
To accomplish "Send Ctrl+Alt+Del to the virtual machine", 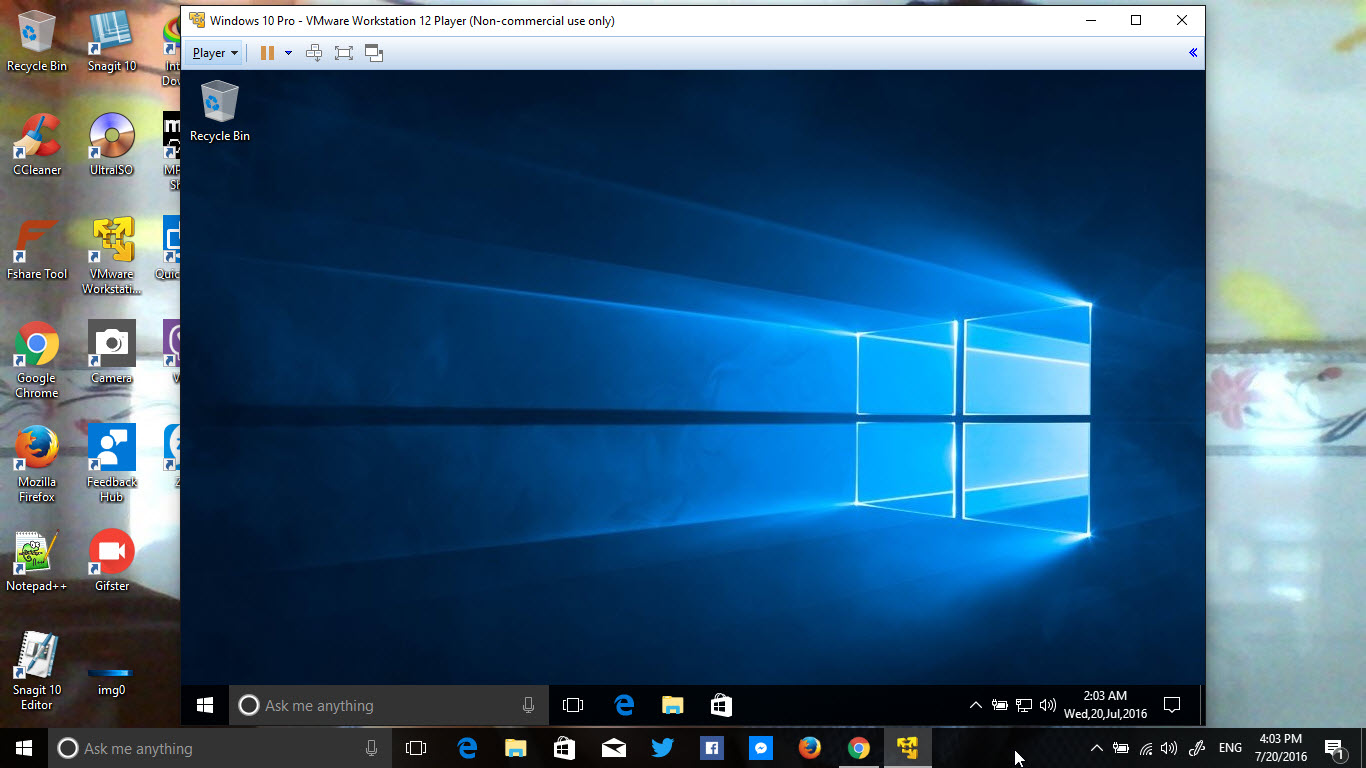I will pos(314,52).
